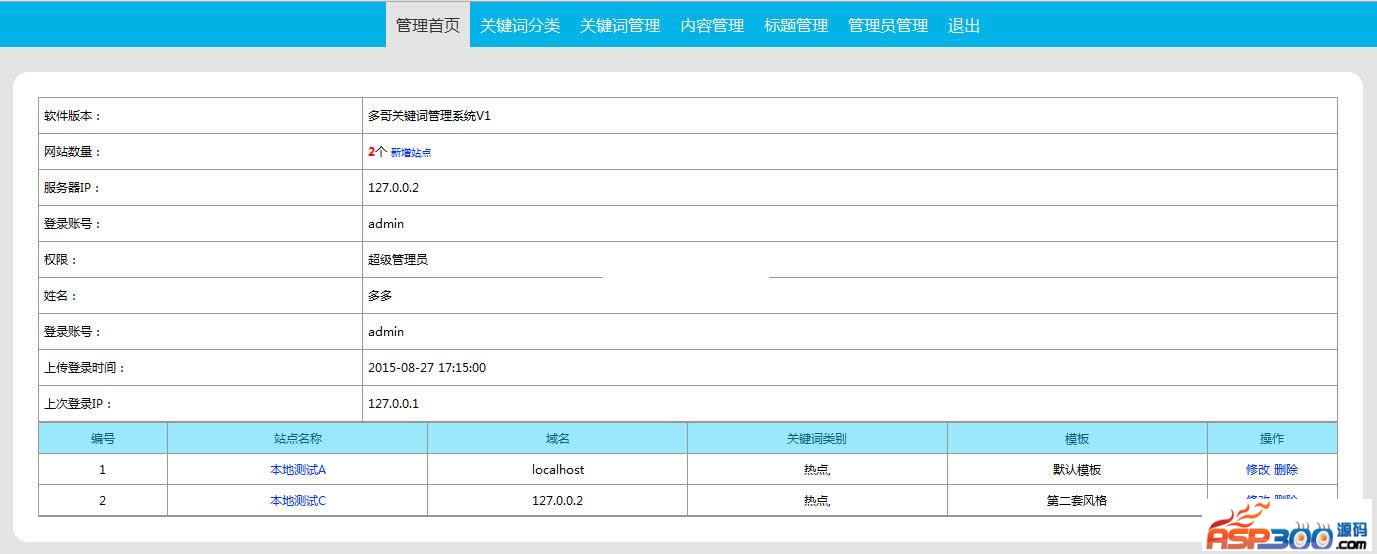This screenshot has height=554, width=1377.
Task: Click the red site count 2个
Action: (377, 152)
